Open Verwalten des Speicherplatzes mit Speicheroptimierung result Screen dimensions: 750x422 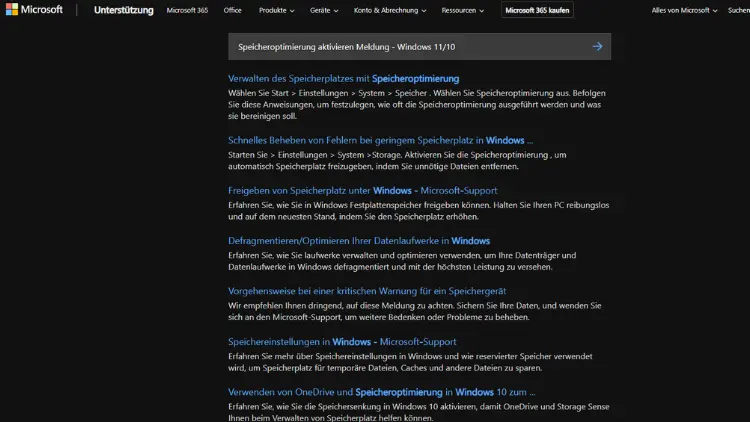click(343, 78)
